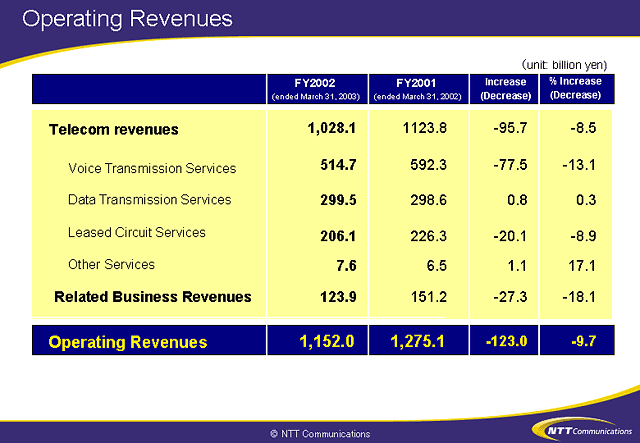This screenshot has height=443, width=640.
Task: Click the Increase (Decrease) column header
Action: click(505, 88)
